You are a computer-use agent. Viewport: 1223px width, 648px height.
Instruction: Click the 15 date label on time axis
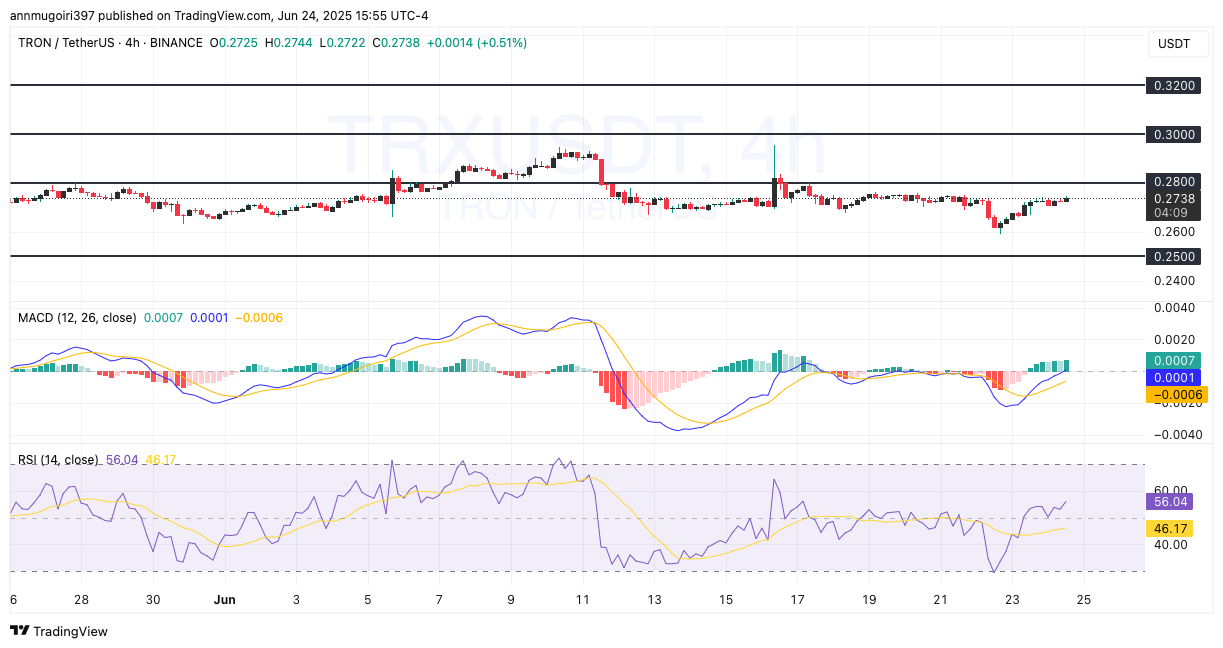pyautogui.click(x=726, y=599)
